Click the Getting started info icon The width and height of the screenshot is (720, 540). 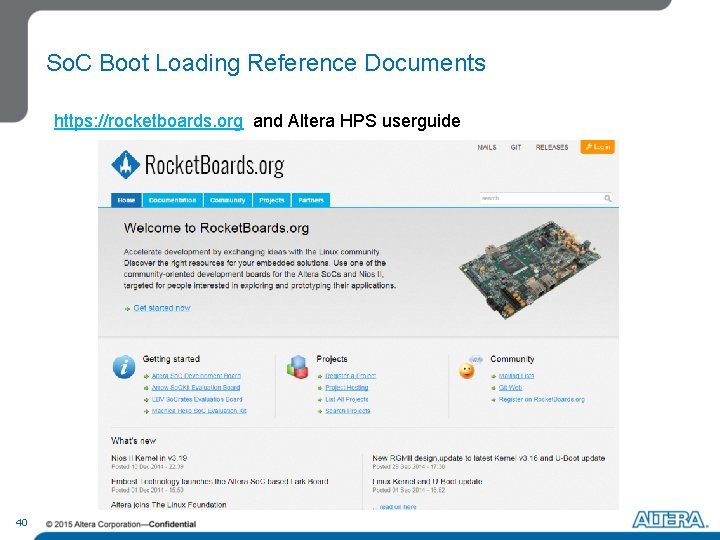(x=124, y=366)
